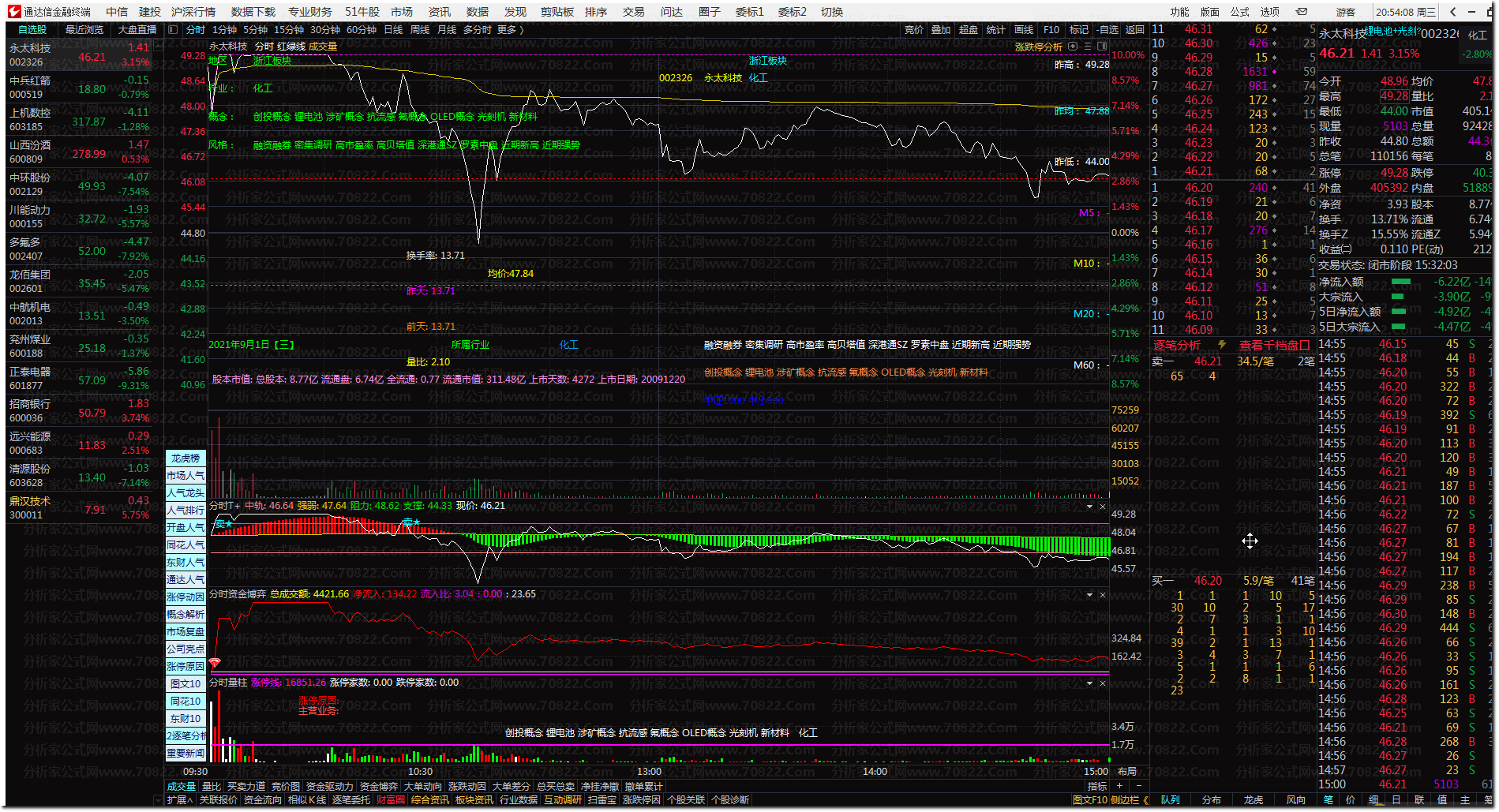This screenshot has height=812, width=1499.
Task: Close the 分时资金博弈 indicator panel
Action: (x=1103, y=595)
